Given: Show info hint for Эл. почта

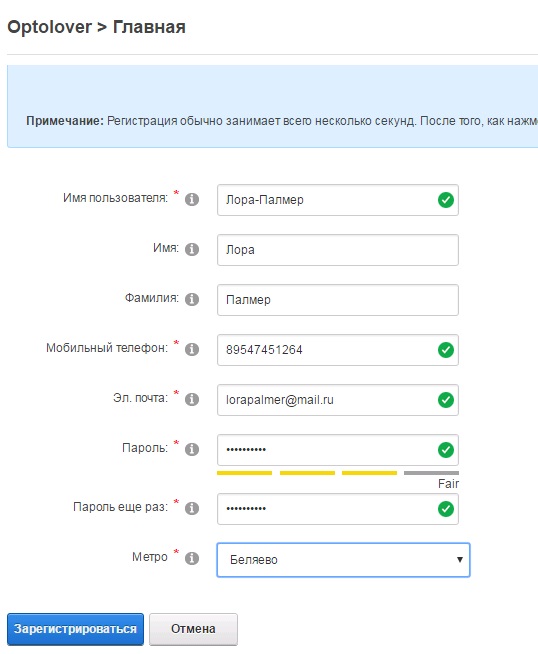Looking at the screenshot, I should click(x=191, y=399).
